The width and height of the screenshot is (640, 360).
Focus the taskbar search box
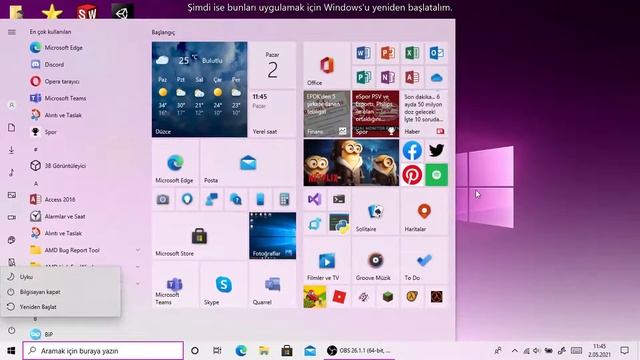(x=103, y=351)
